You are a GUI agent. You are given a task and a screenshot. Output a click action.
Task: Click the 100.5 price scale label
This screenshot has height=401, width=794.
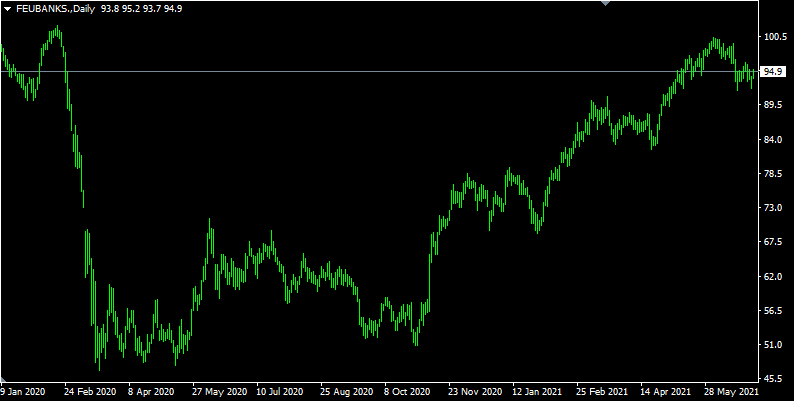click(775, 37)
